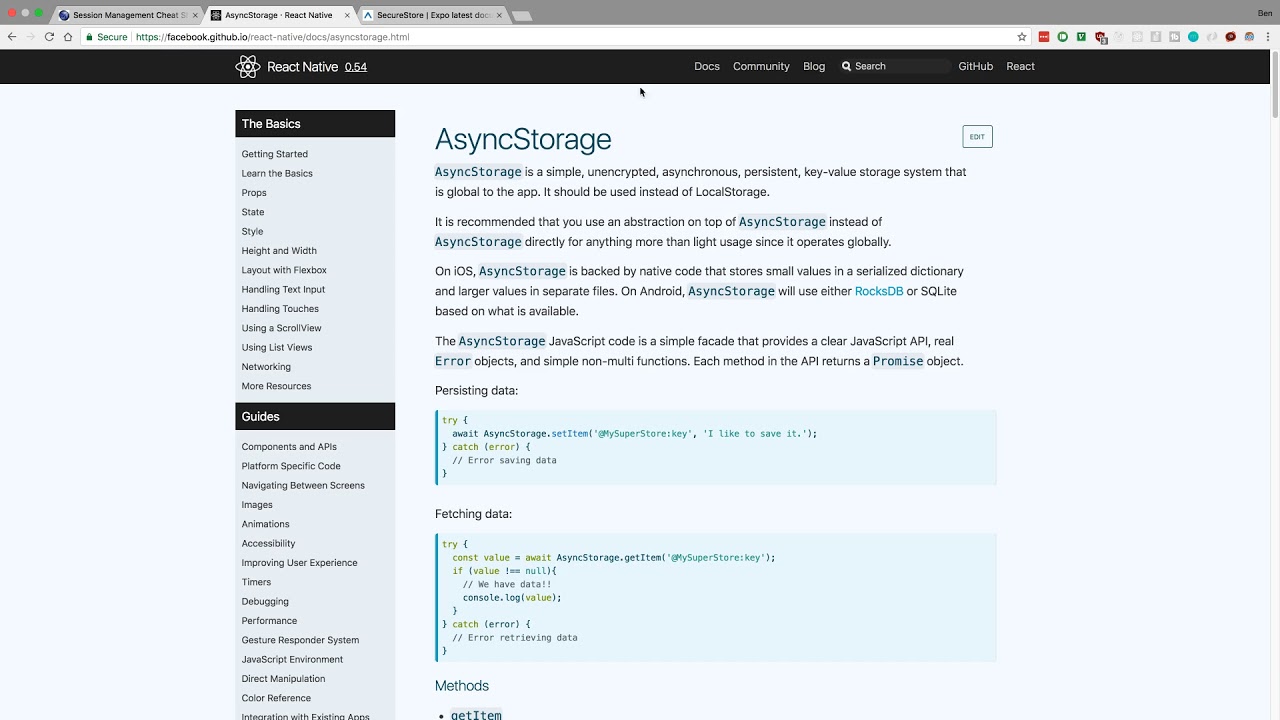The image size is (1280, 720).
Task: Open the Networking sidebar link
Action: pos(266,367)
